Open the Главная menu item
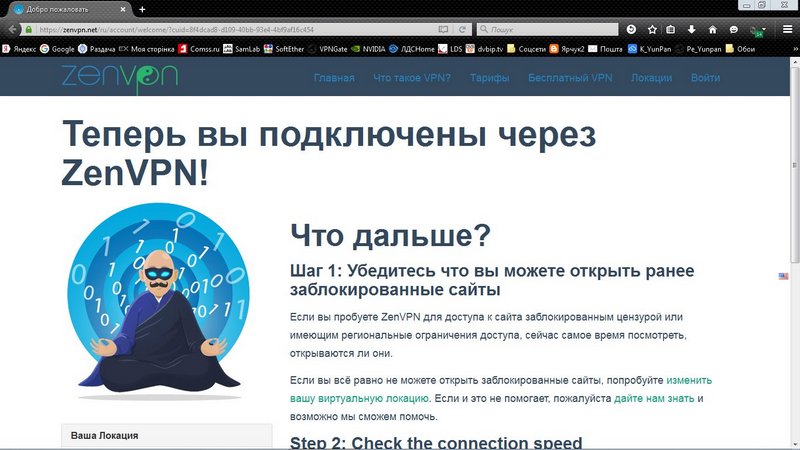The width and height of the screenshot is (800, 450). 334,78
